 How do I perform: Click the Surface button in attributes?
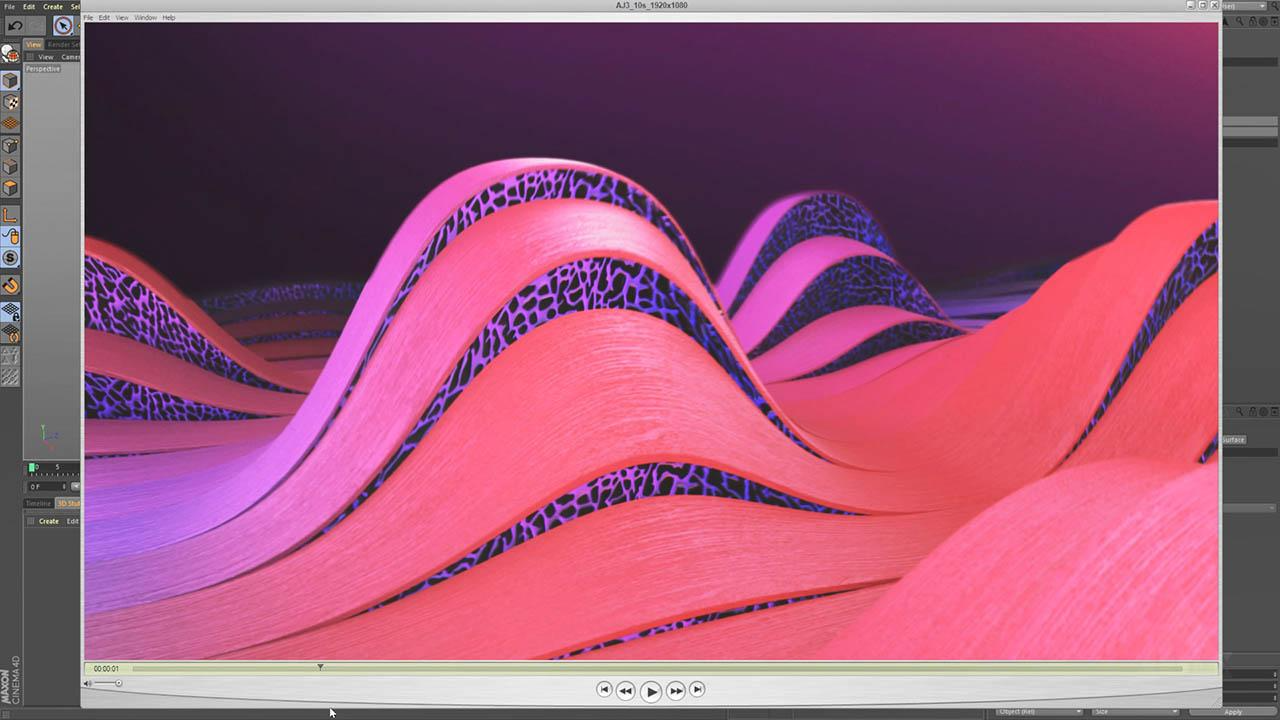click(x=1234, y=440)
